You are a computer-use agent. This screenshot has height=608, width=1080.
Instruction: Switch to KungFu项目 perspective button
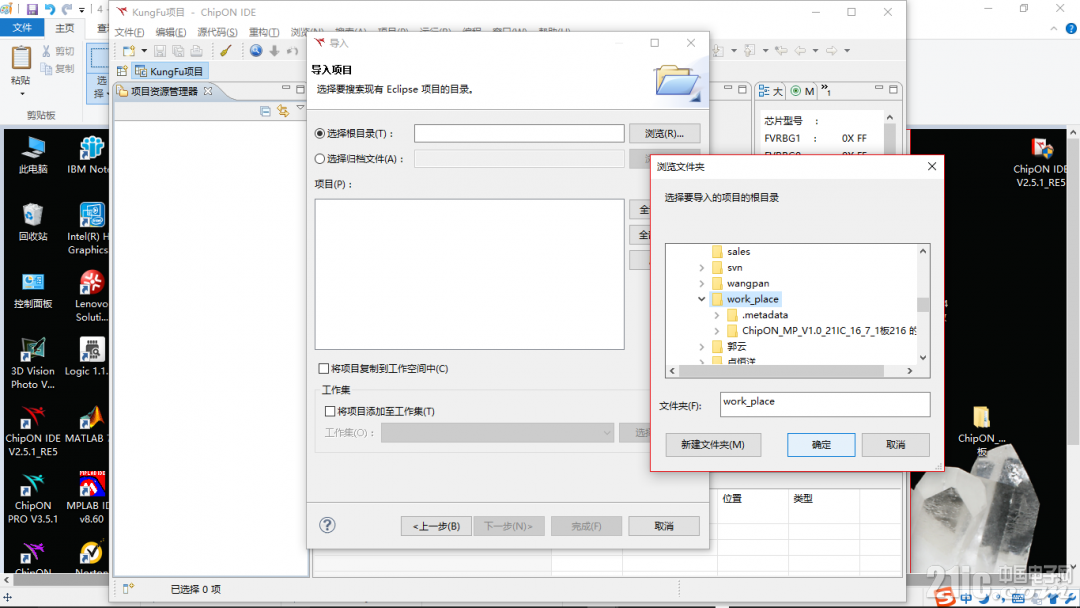[170, 71]
